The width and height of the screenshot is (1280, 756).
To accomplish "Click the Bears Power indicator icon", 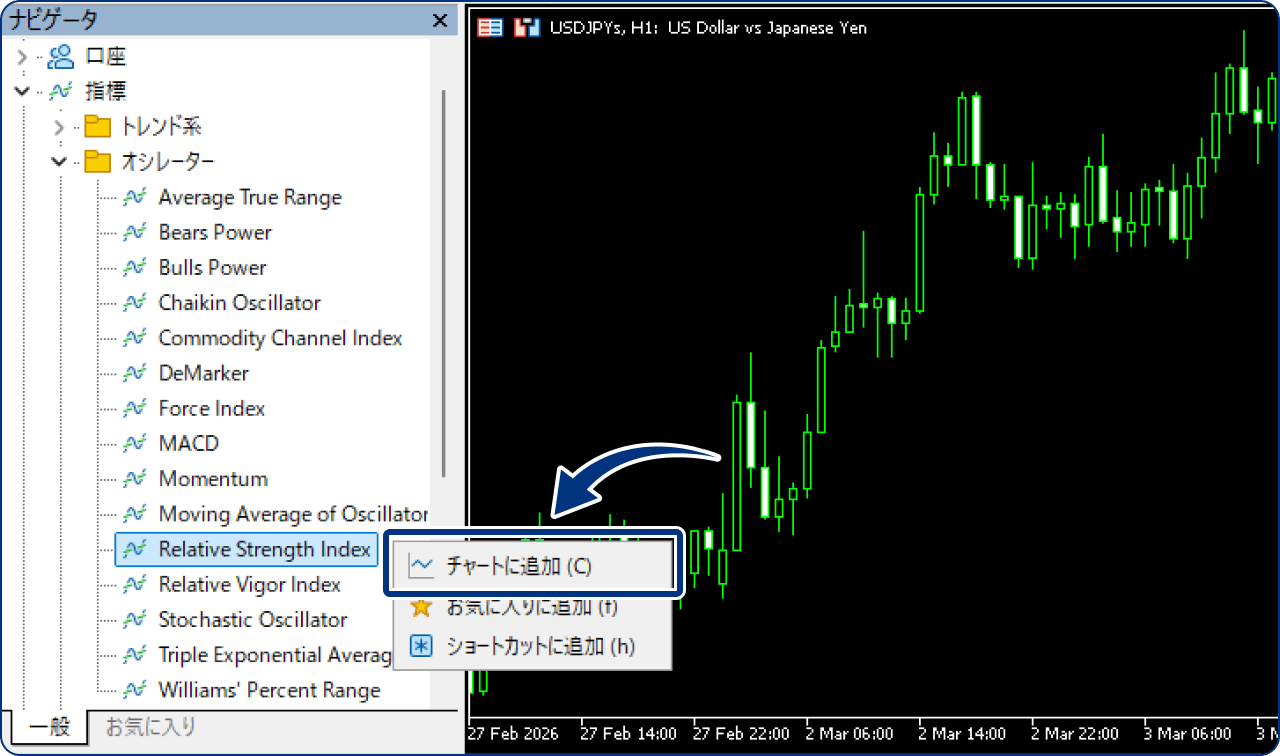I will (135, 232).
